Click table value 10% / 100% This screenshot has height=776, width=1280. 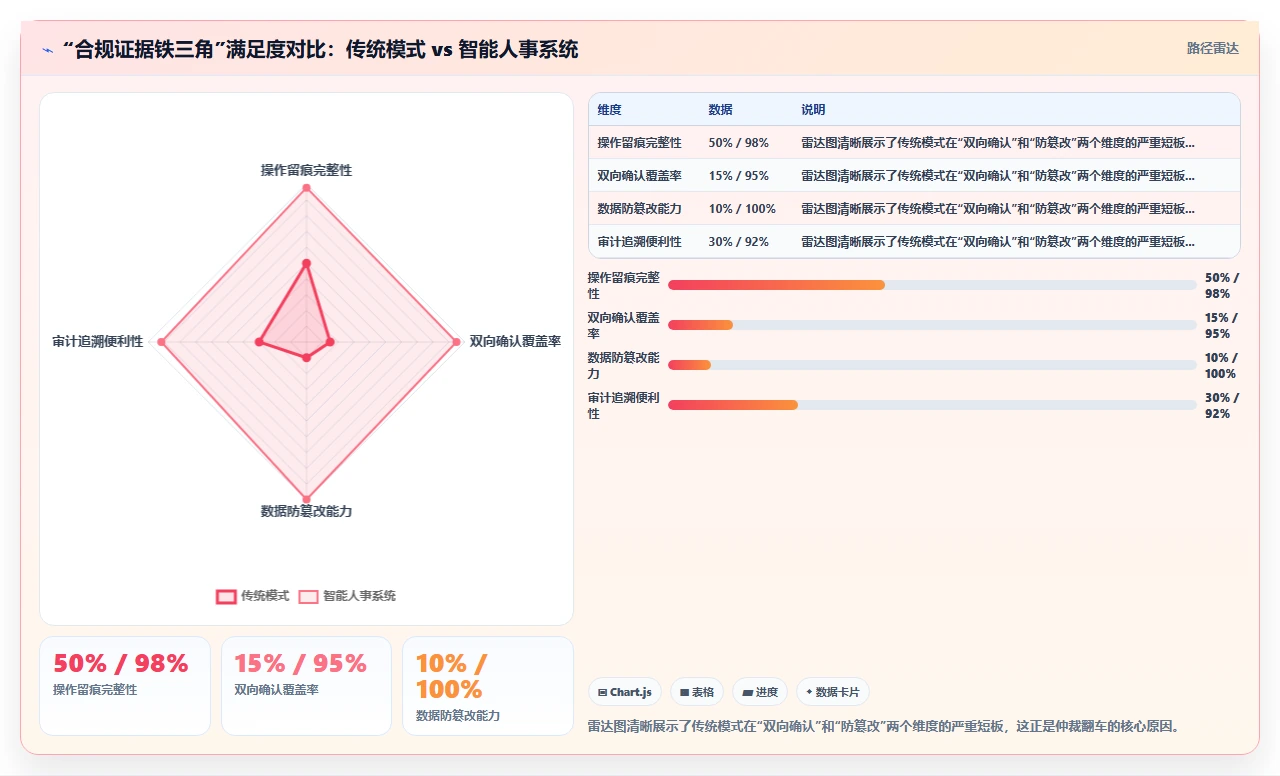(x=742, y=209)
